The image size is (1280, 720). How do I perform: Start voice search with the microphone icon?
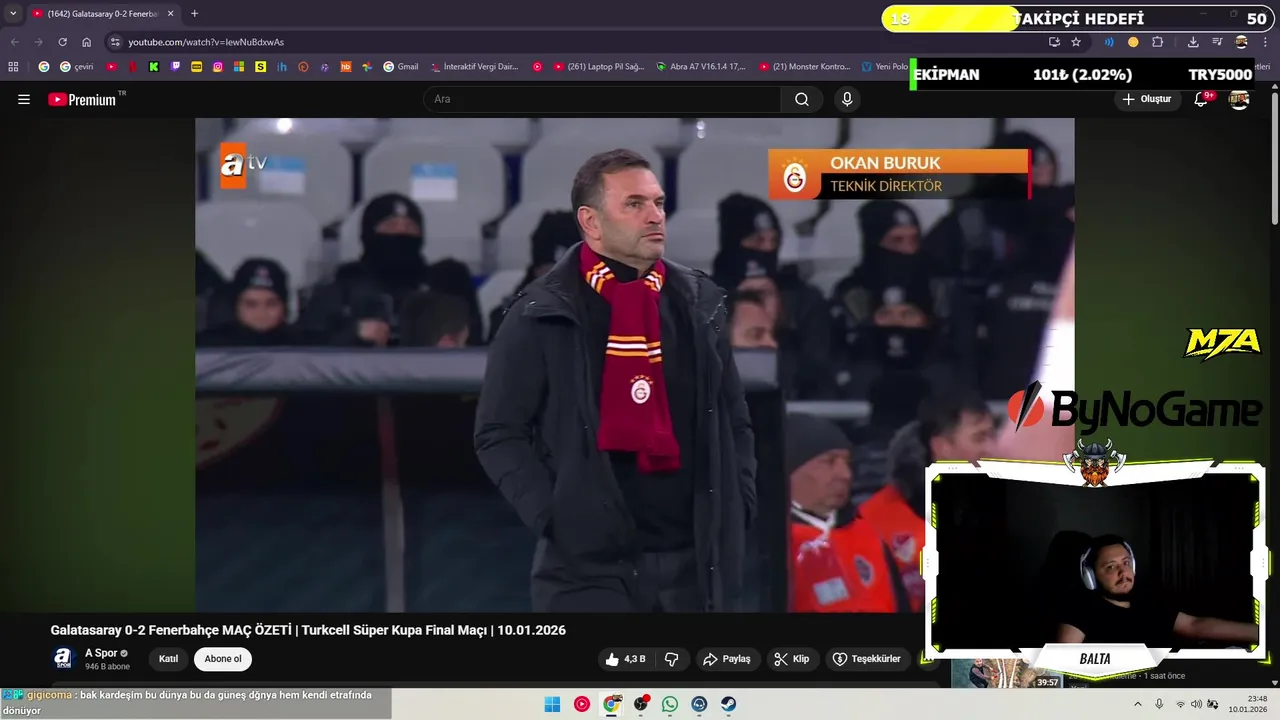847,99
